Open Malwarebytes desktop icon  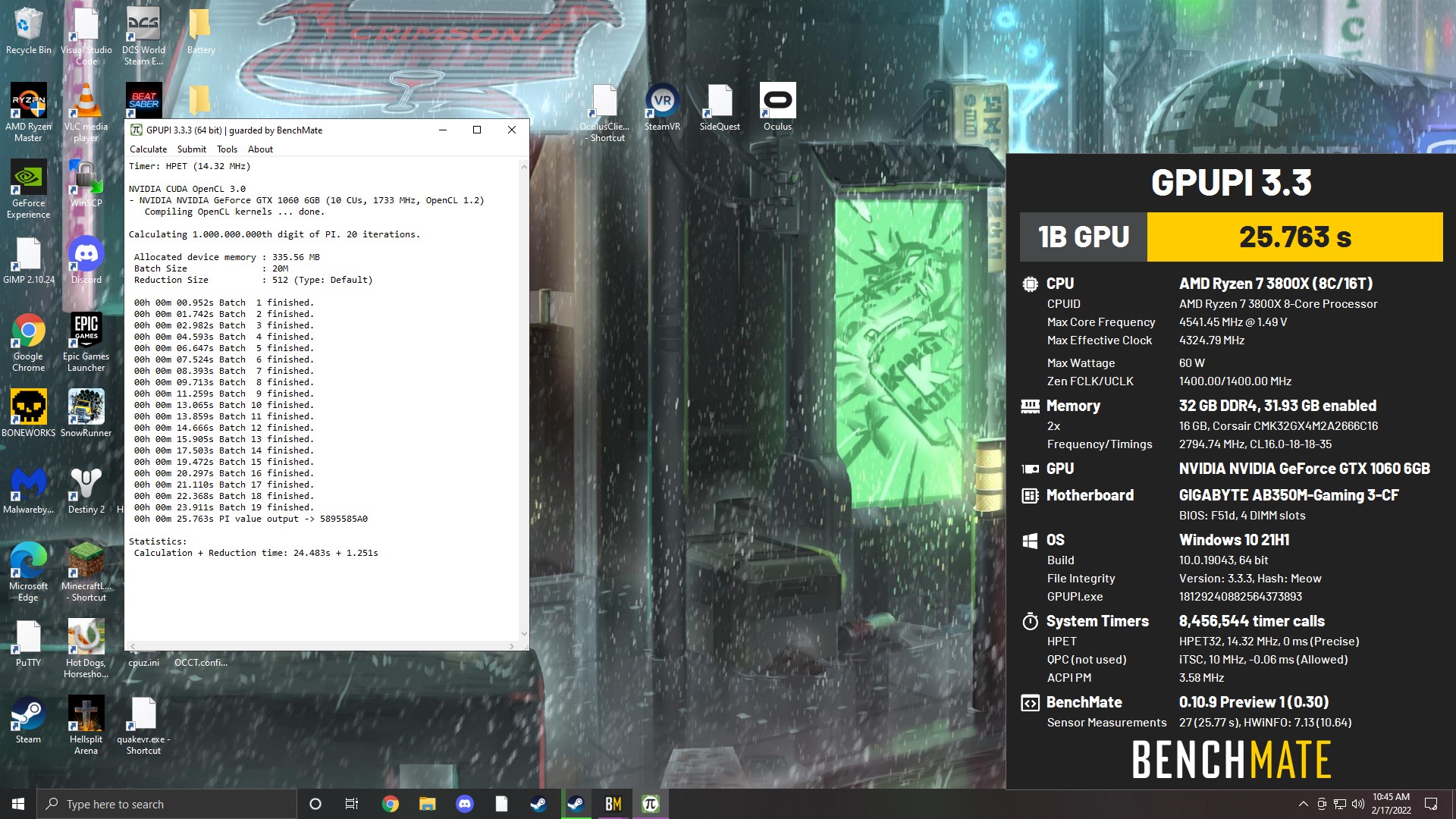pyautogui.click(x=28, y=489)
